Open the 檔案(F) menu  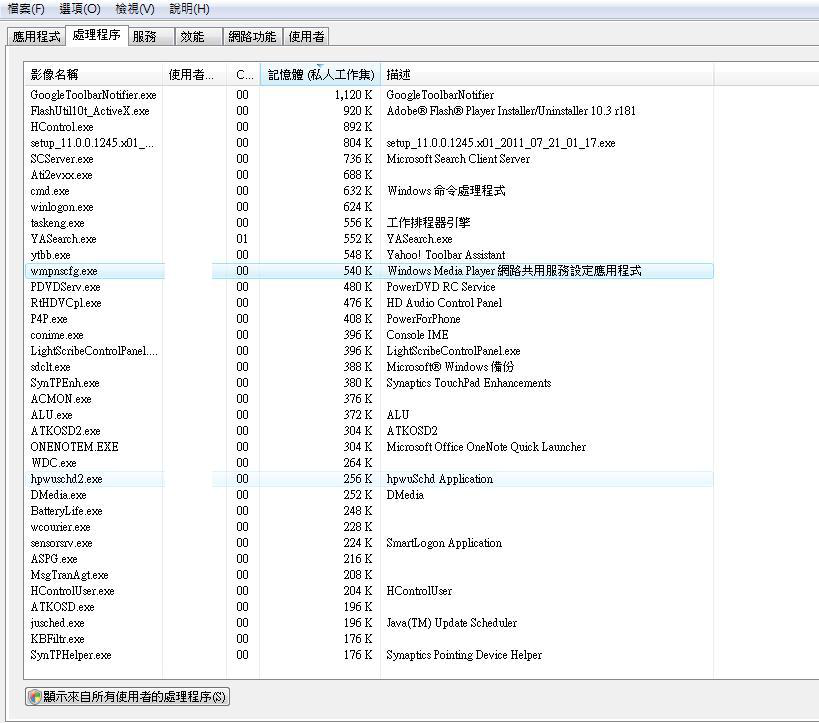tap(26, 9)
